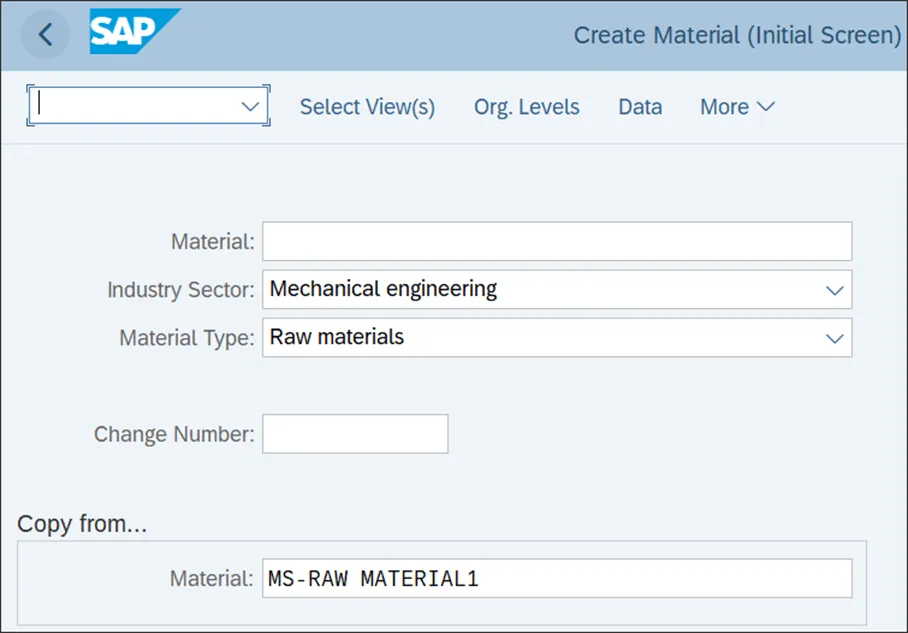Viewport: 908px width, 633px height.
Task: Click the Data toolbar item
Action: click(640, 107)
